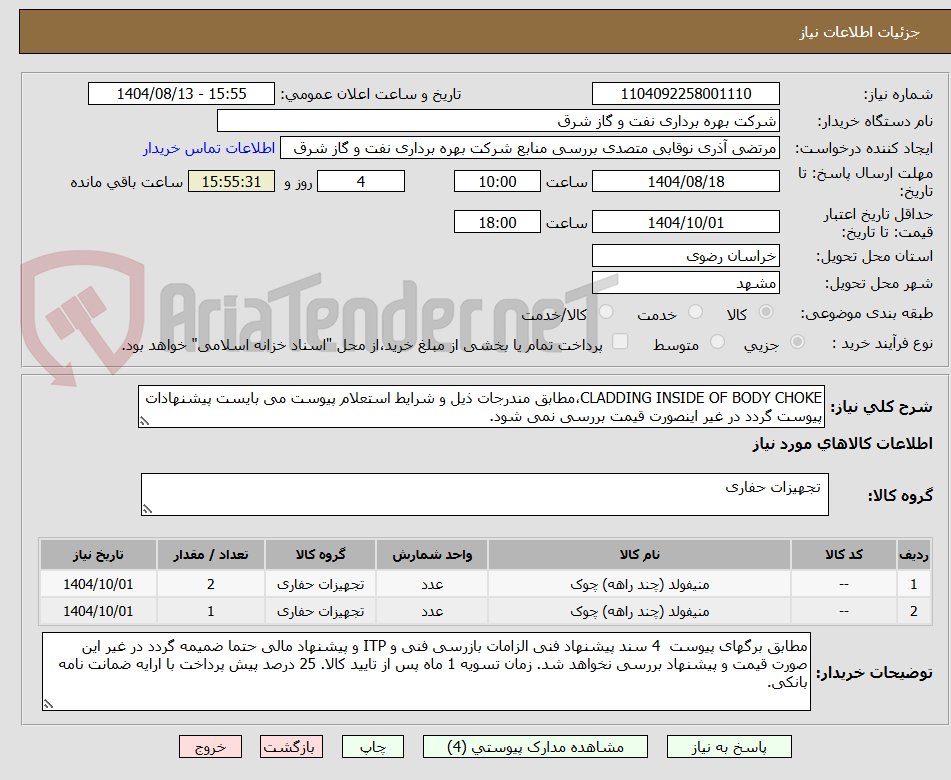The width and height of the screenshot is (951, 780).
Task: Click the تاریخ نیاز column header
Action: click(x=98, y=554)
